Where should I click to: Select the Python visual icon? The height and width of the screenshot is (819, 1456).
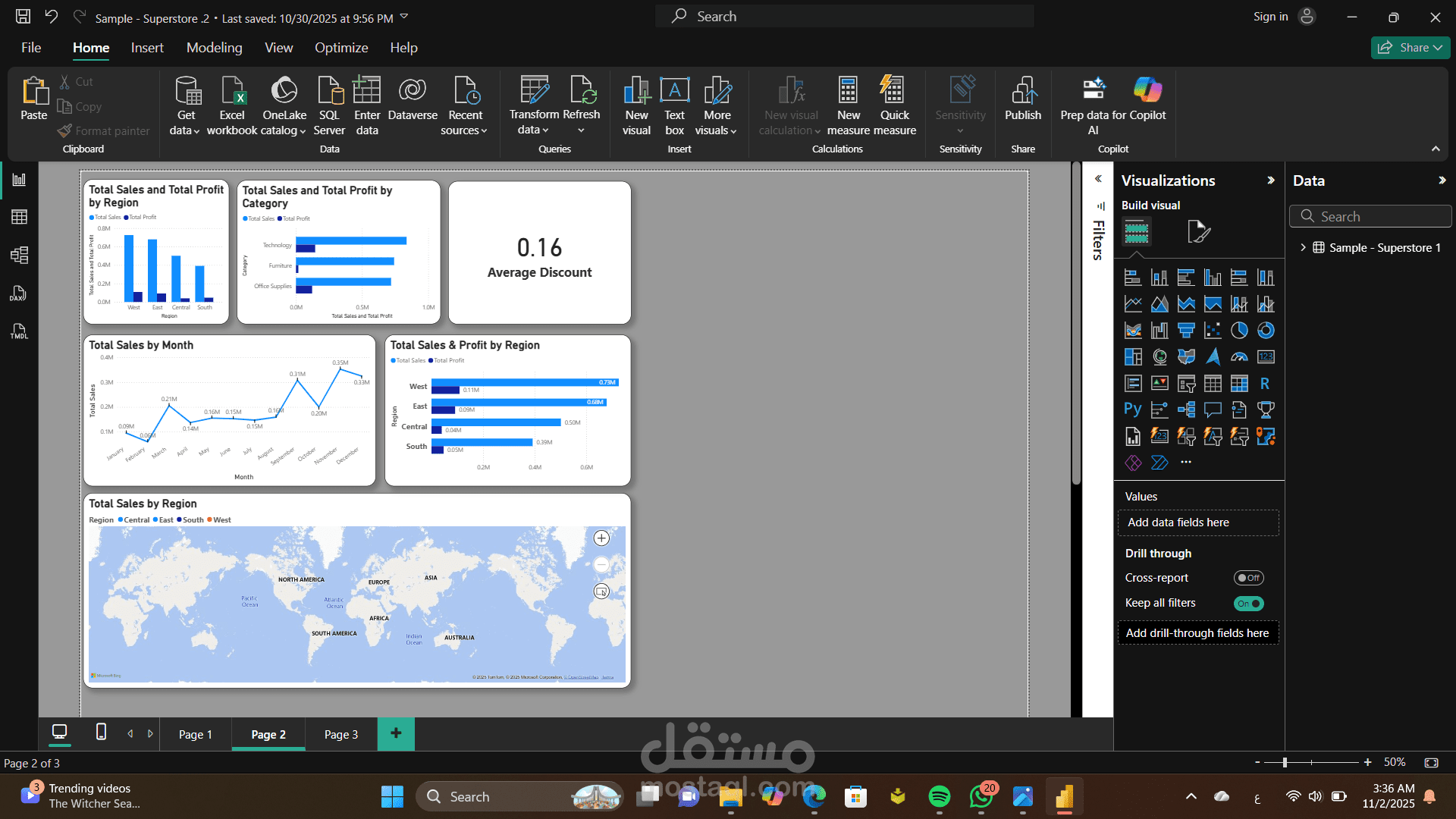1132,409
